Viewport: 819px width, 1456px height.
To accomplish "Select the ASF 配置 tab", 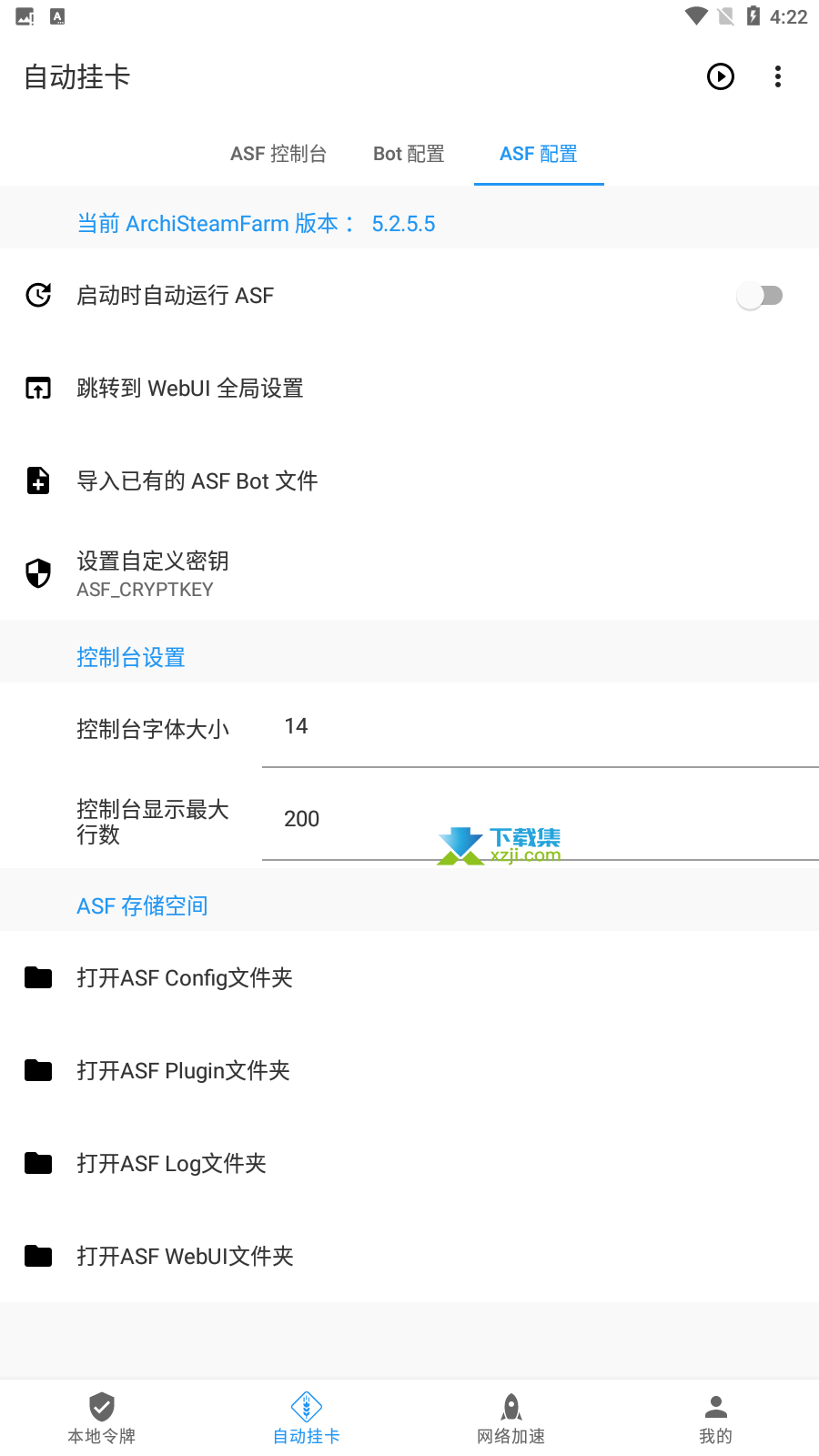I will coord(539,154).
